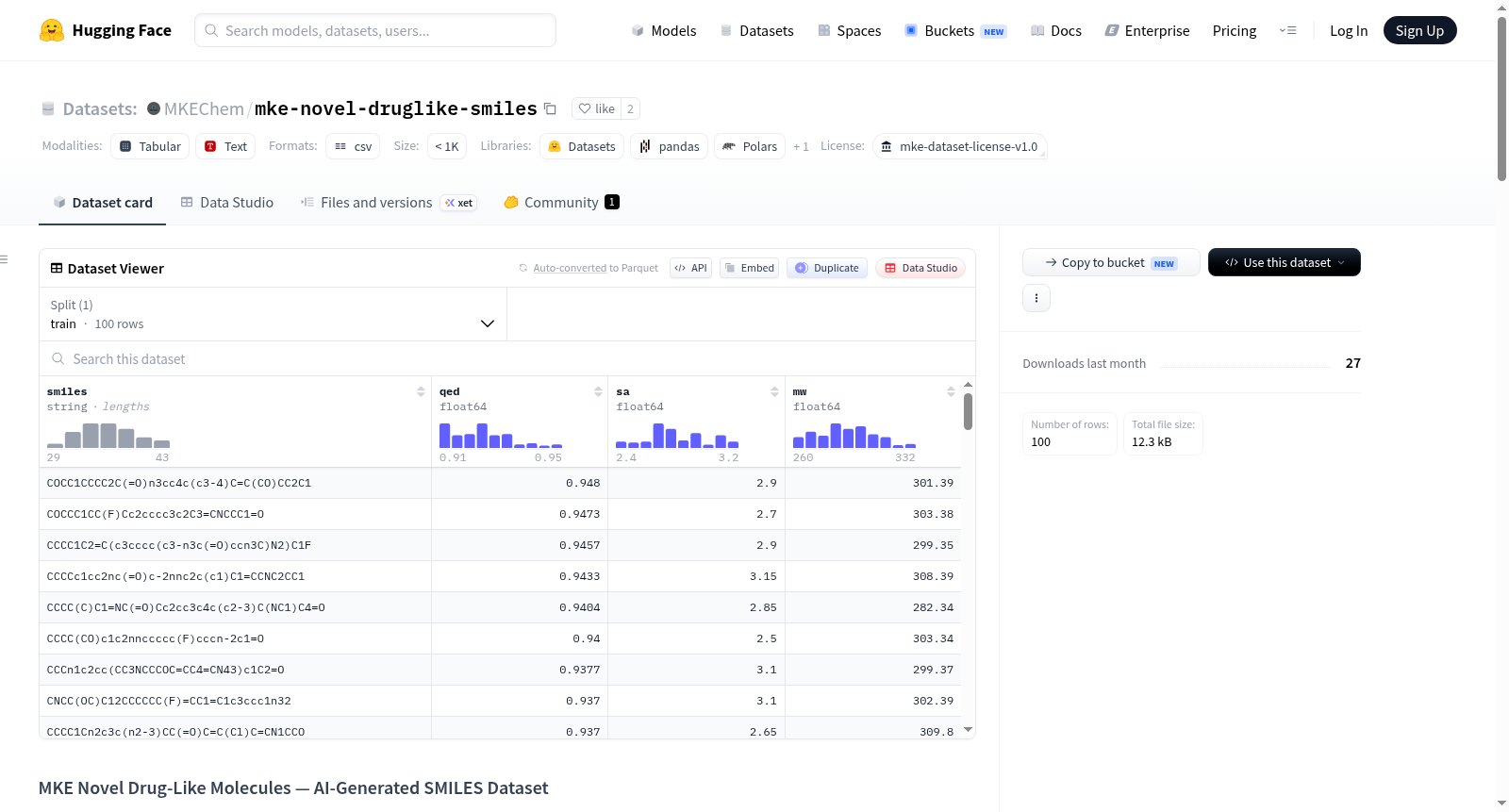Image resolution: width=1509 pixels, height=812 pixels.
Task: Go to Datasets in the top navigation
Action: coord(756,31)
